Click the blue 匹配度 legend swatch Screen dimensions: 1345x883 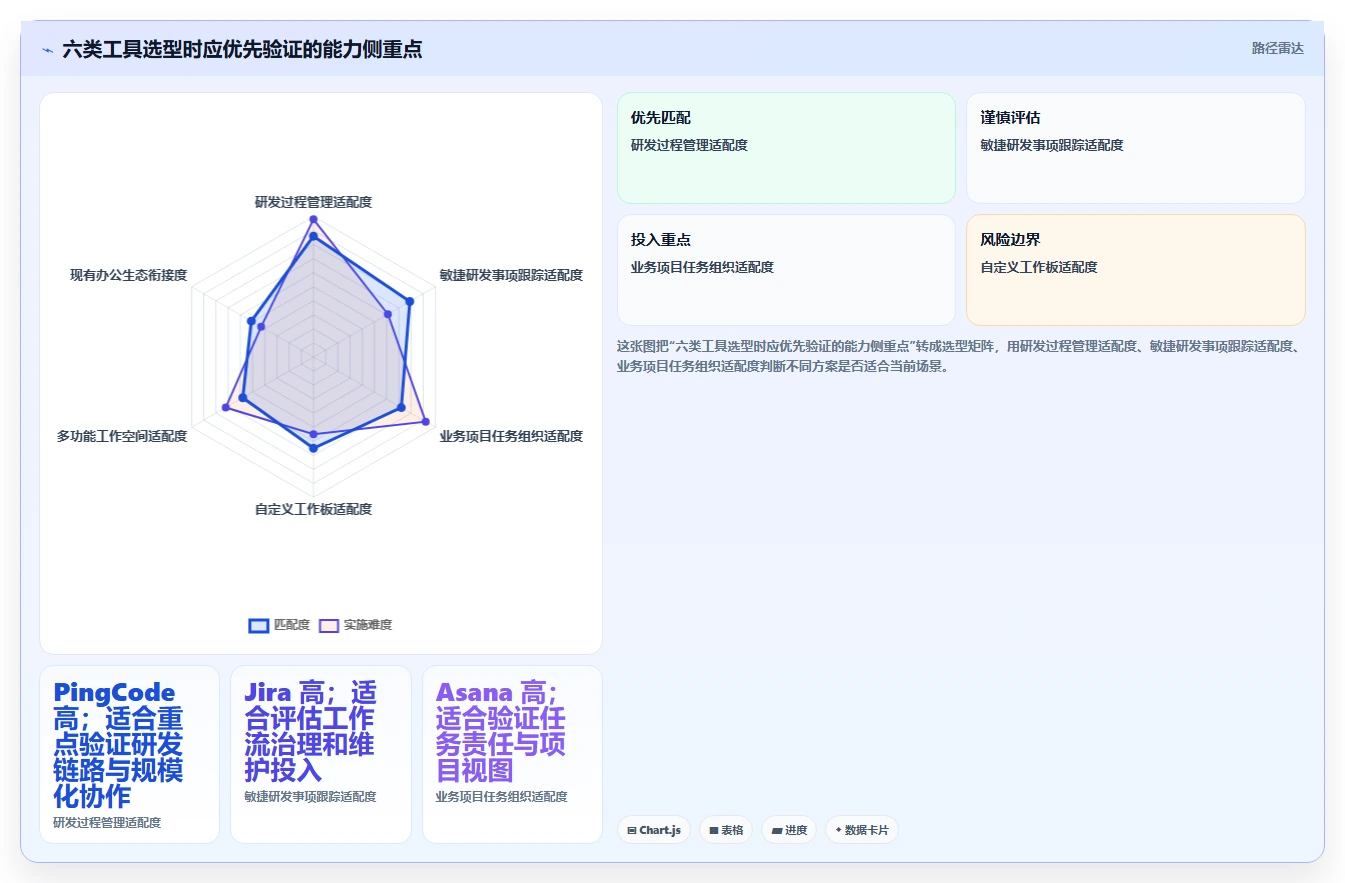point(258,625)
